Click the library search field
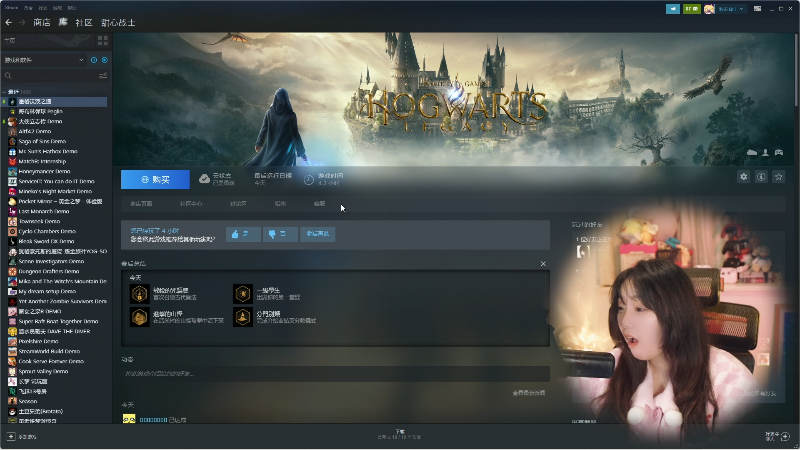 [50, 76]
